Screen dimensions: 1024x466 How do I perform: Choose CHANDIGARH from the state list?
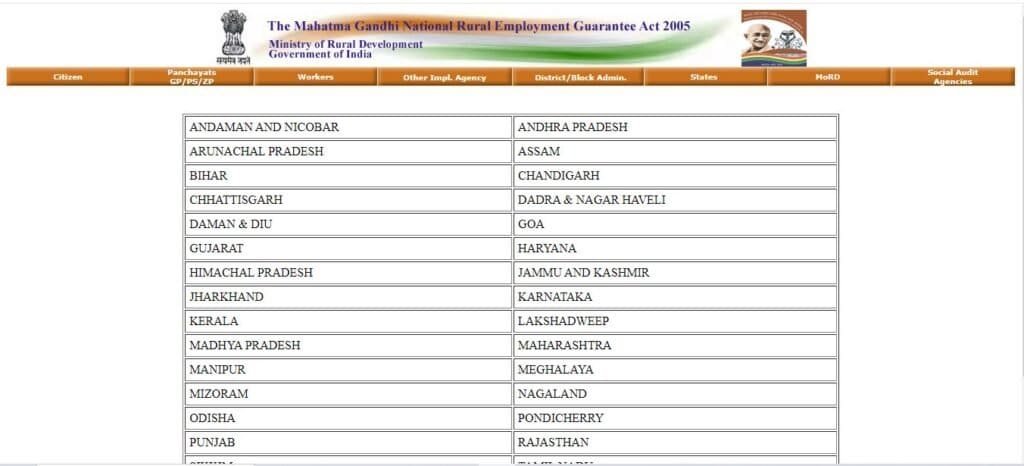(x=558, y=176)
